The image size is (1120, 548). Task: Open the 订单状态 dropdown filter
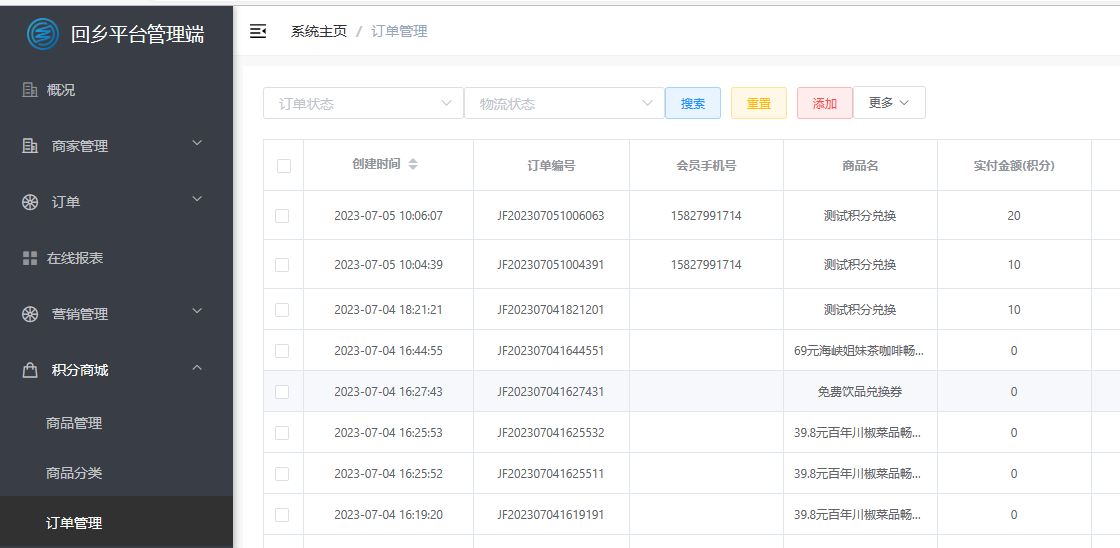[x=363, y=103]
